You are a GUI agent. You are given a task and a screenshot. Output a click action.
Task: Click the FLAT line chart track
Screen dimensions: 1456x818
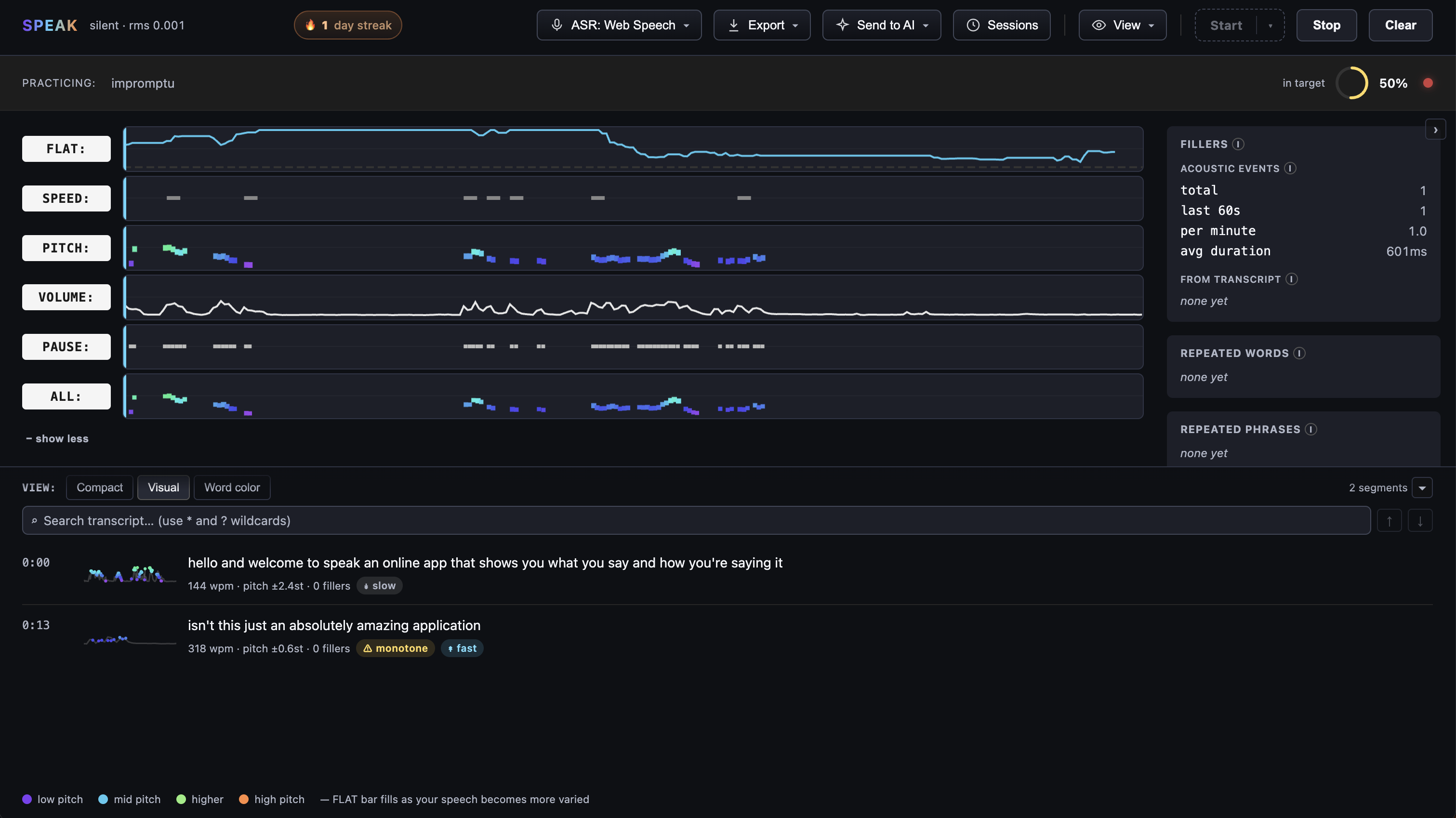634,149
